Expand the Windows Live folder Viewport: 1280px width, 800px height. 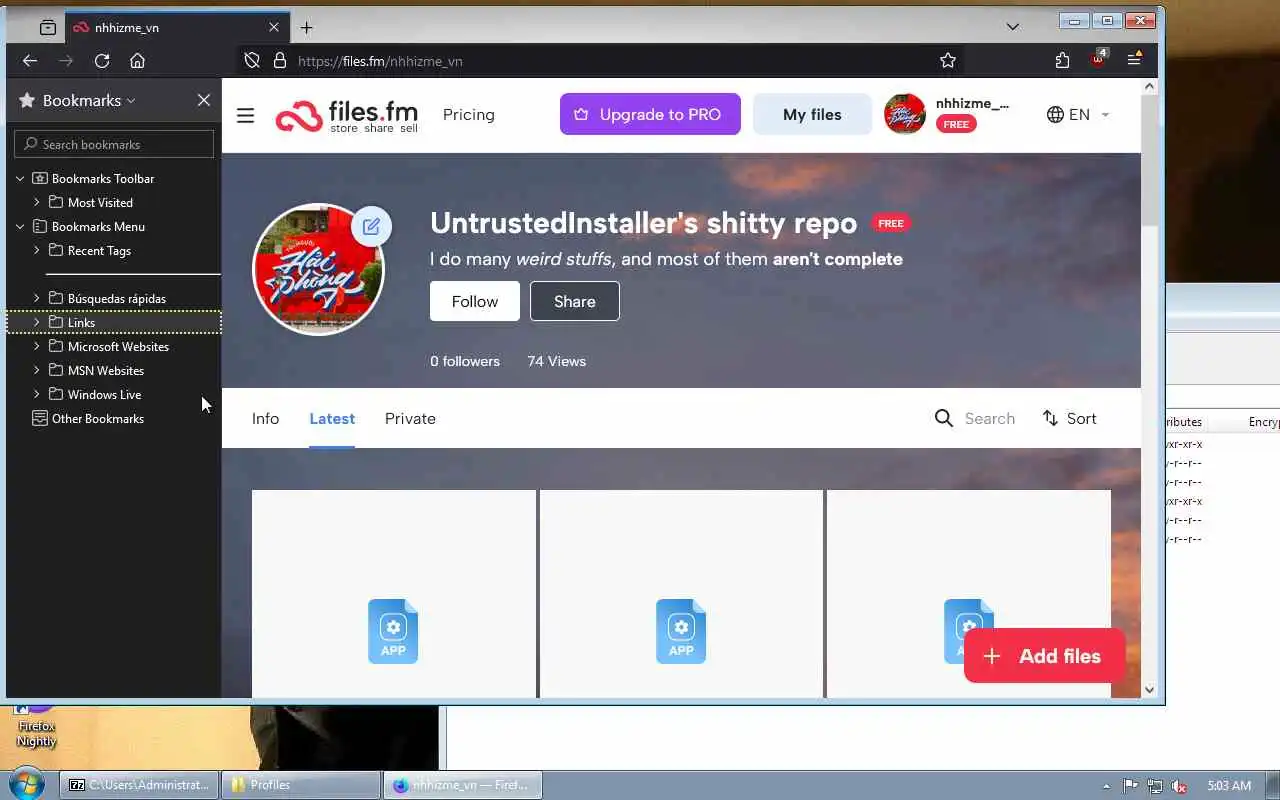point(36,394)
